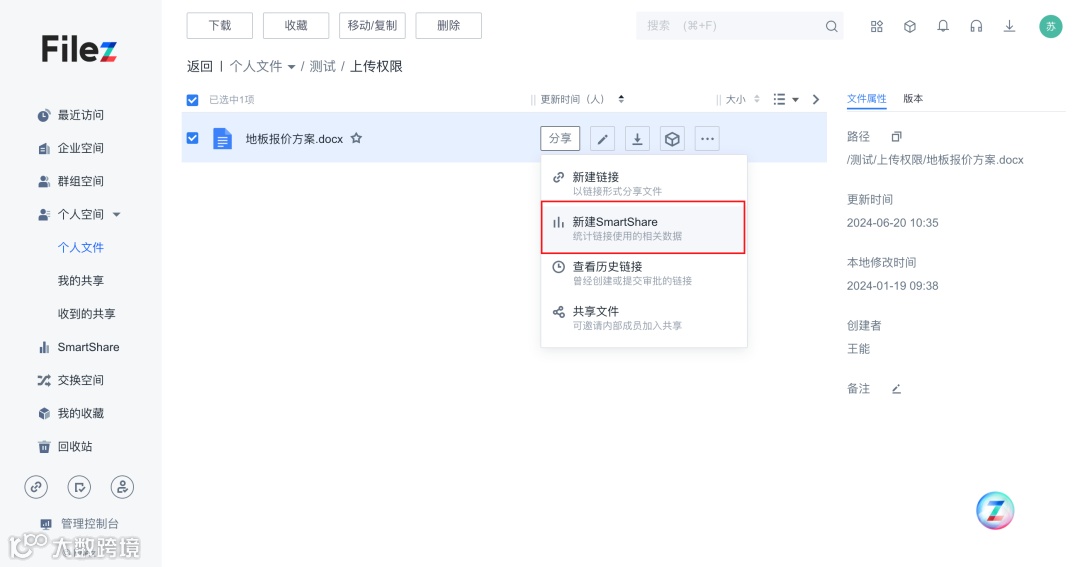Choose 新建链接 menu item

tap(643, 183)
